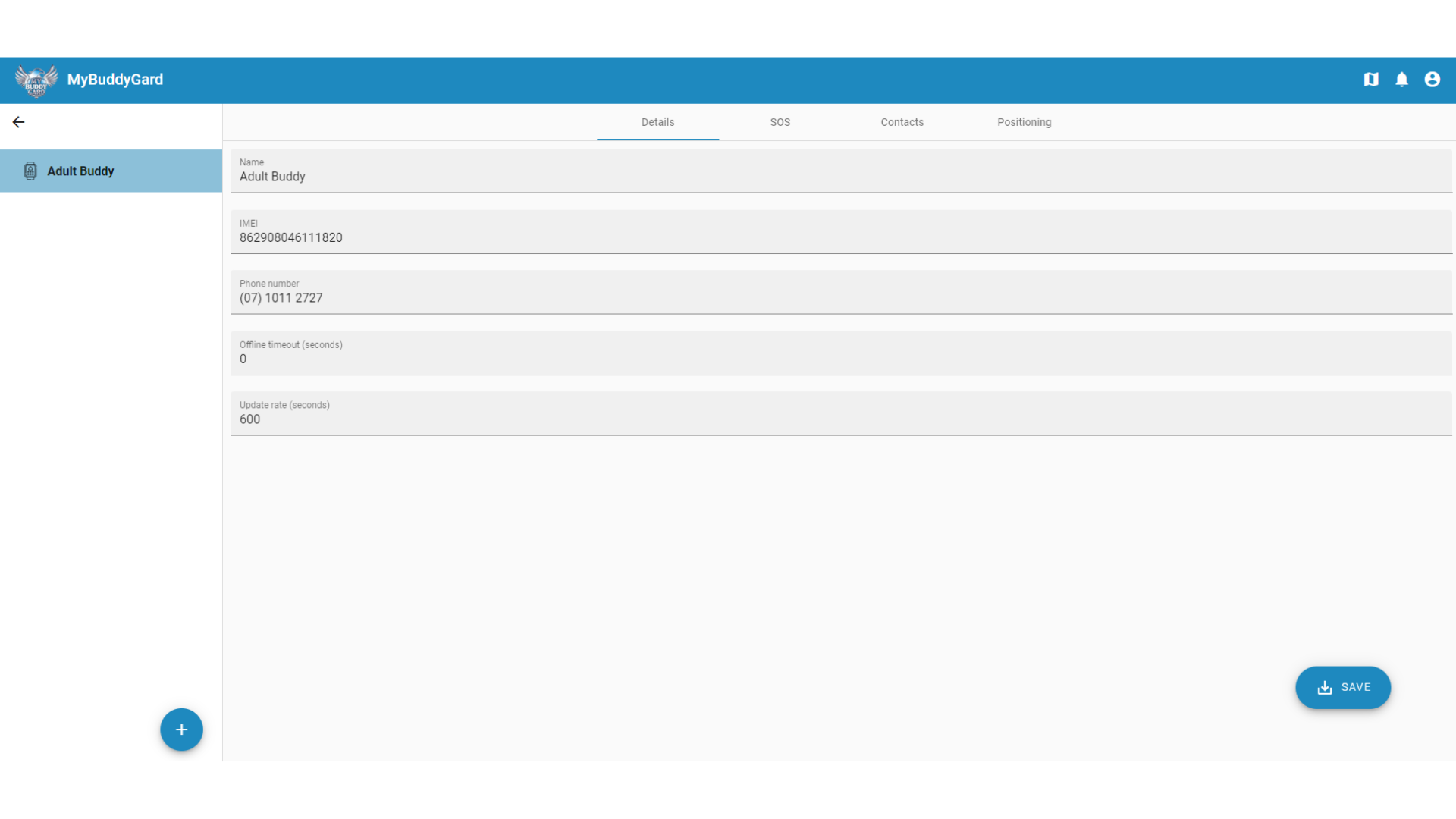Click the MyBuddyGard title text

tap(115, 80)
